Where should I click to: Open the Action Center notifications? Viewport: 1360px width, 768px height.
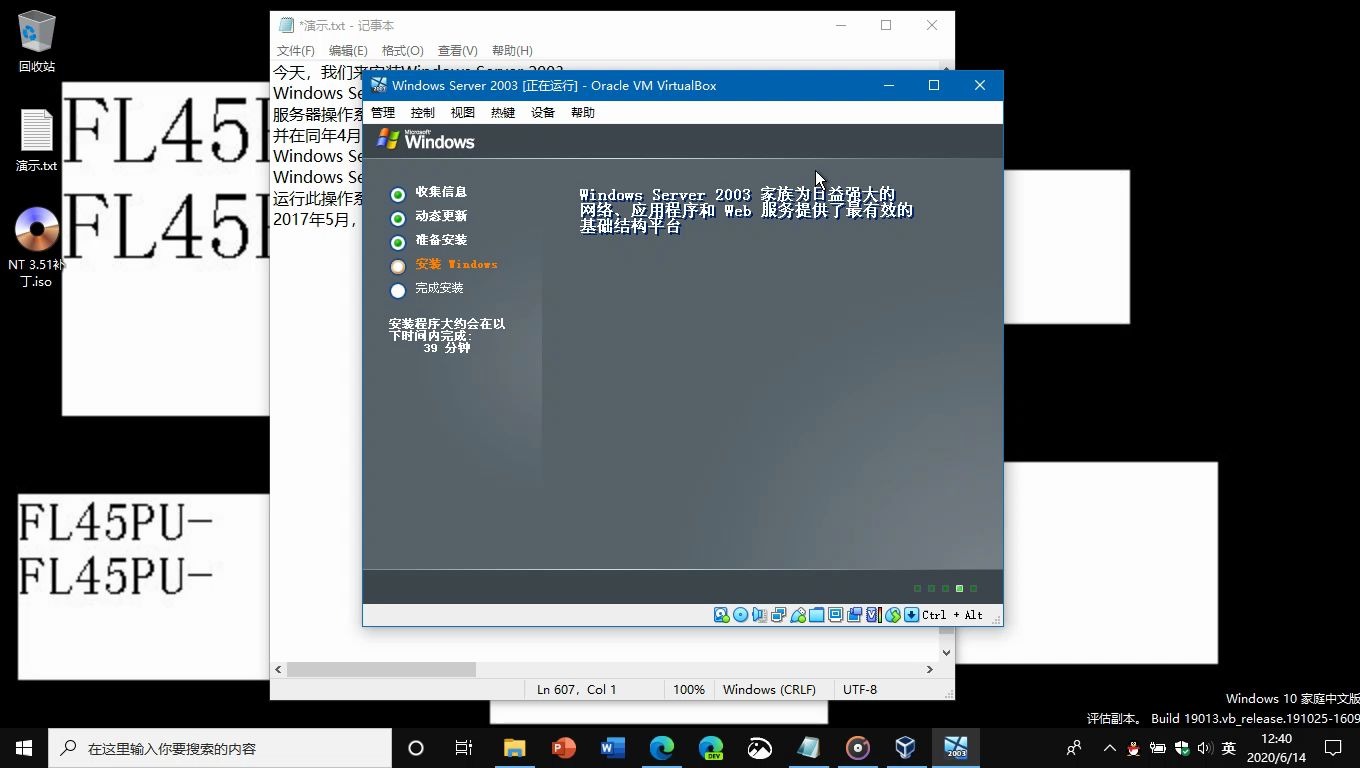(x=1333, y=748)
